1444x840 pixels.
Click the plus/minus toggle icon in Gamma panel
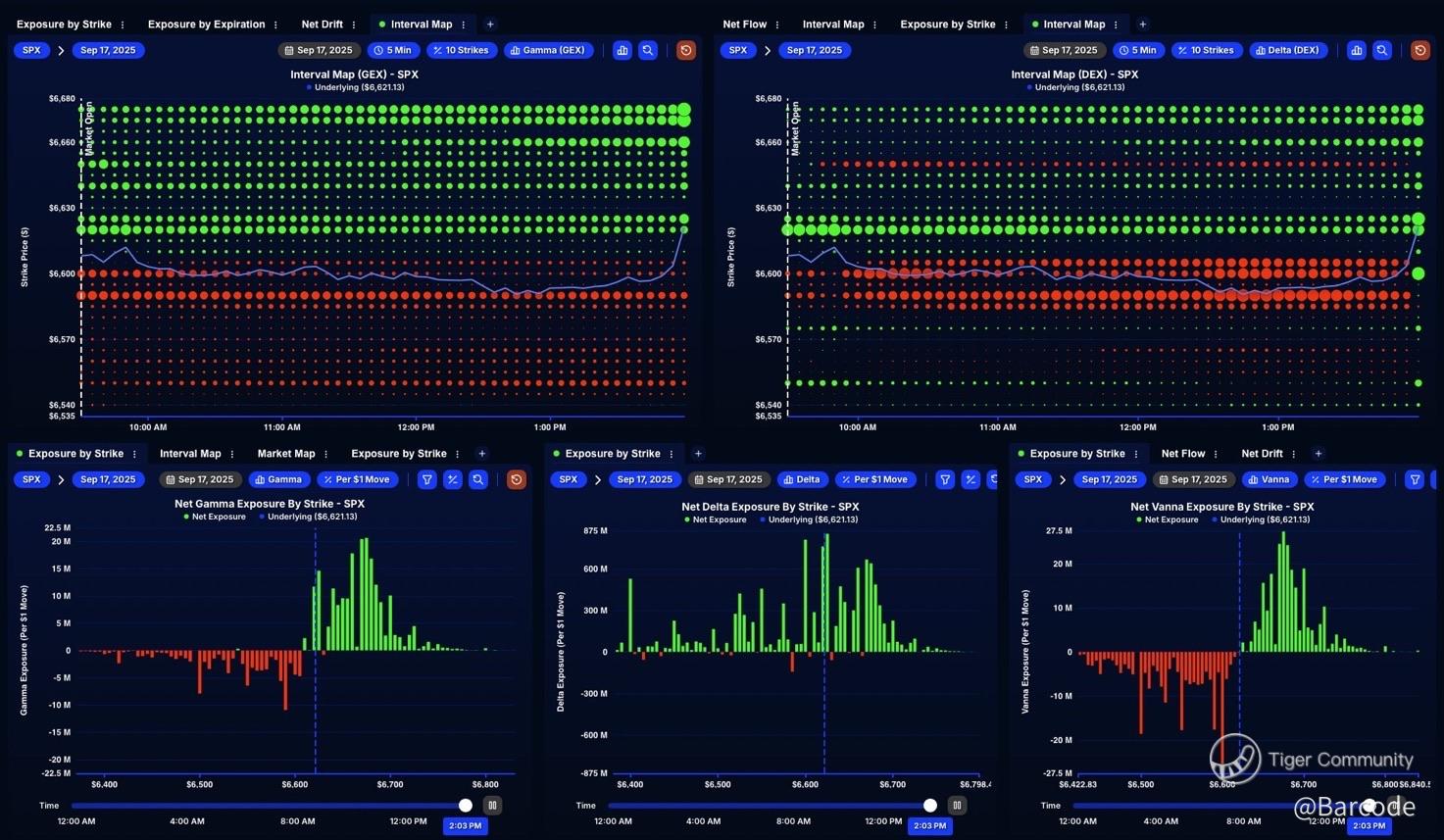tap(453, 479)
